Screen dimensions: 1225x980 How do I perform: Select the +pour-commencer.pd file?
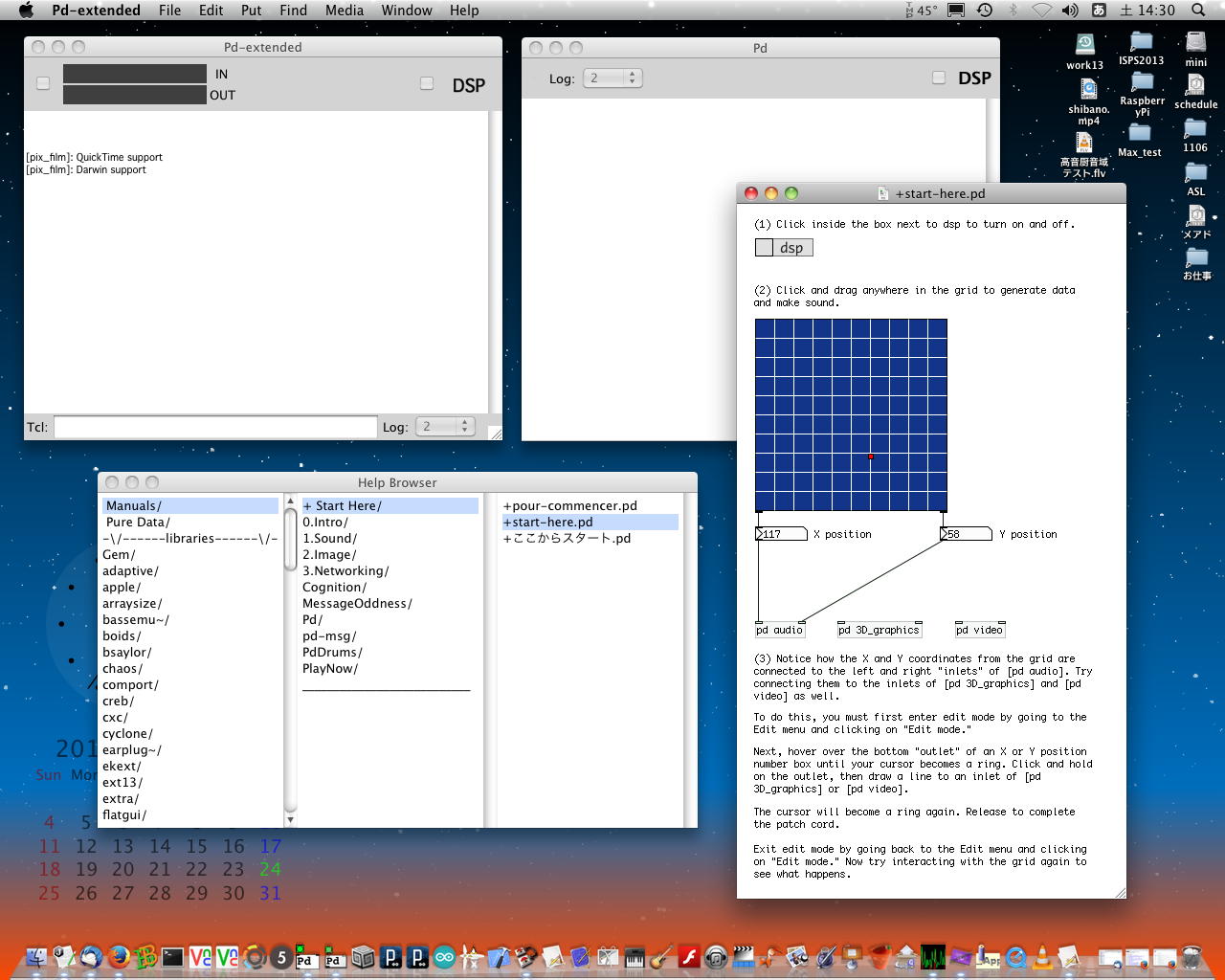[x=570, y=506]
